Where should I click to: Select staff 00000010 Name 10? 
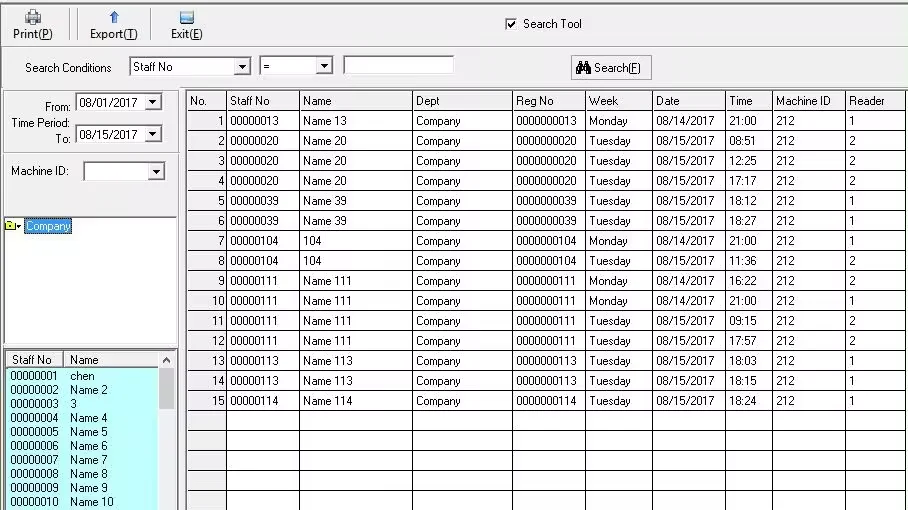pos(82,502)
